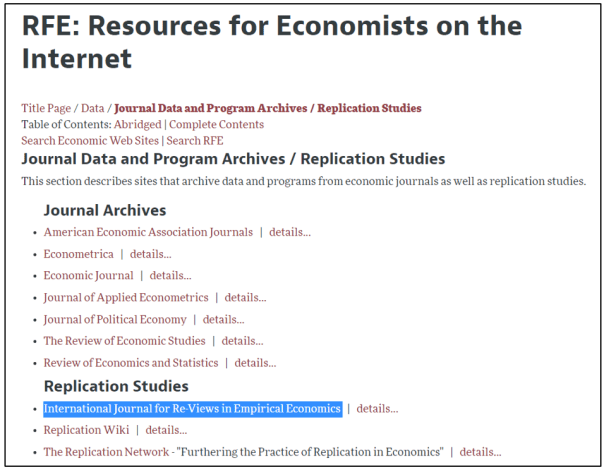Open the Econometrica link

tap(78, 254)
